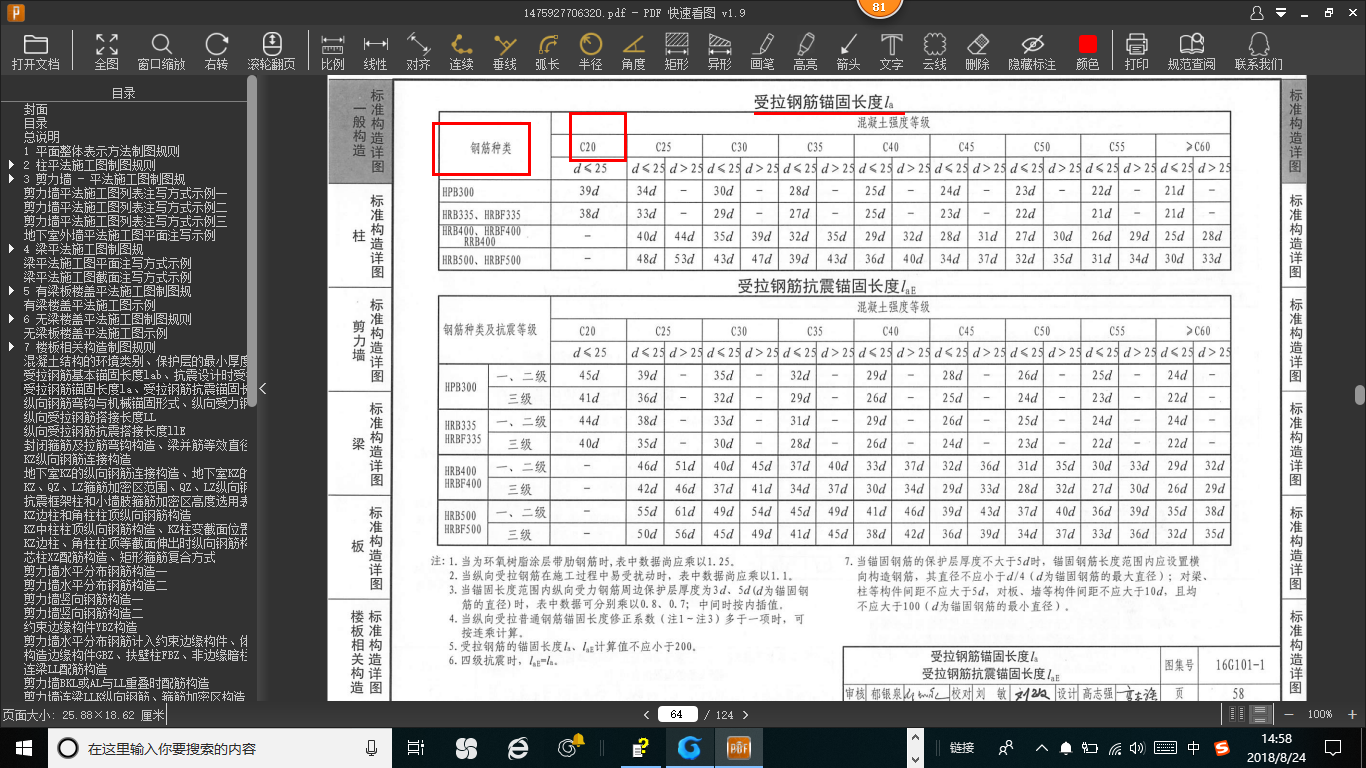Select the 角度 angle measurement tool
Image resolution: width=1366 pixels, height=768 pixels.
(634, 51)
